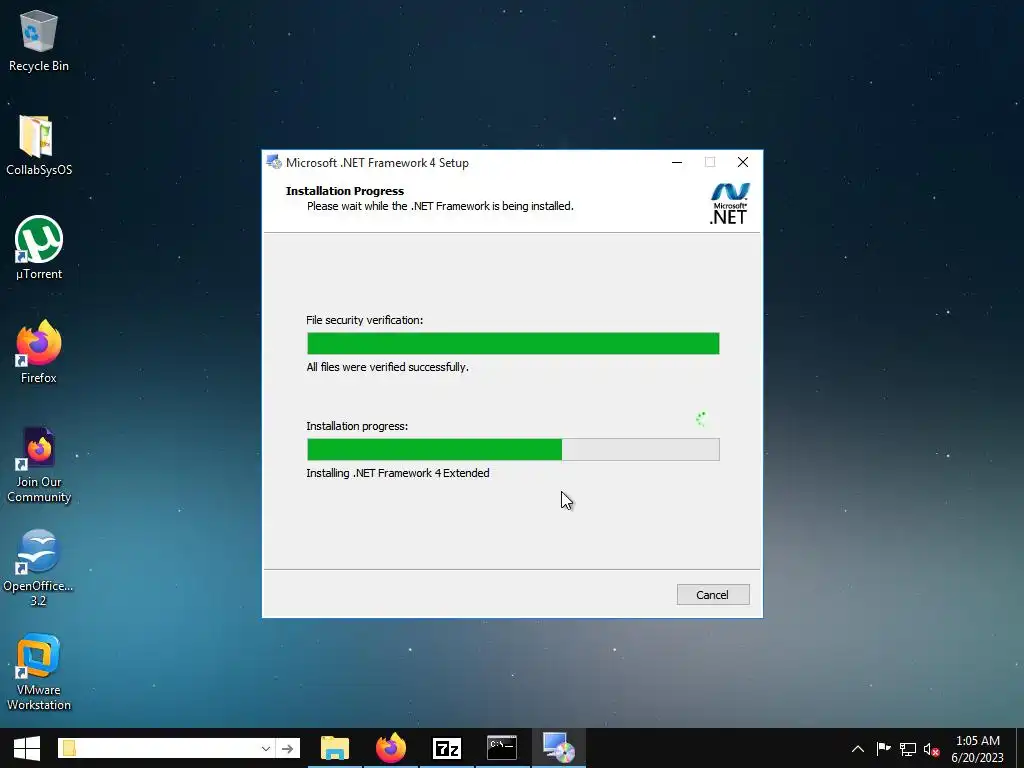The image size is (1024, 768).
Task: Select the Join Our Community shortcut
Action: pyautogui.click(x=39, y=465)
